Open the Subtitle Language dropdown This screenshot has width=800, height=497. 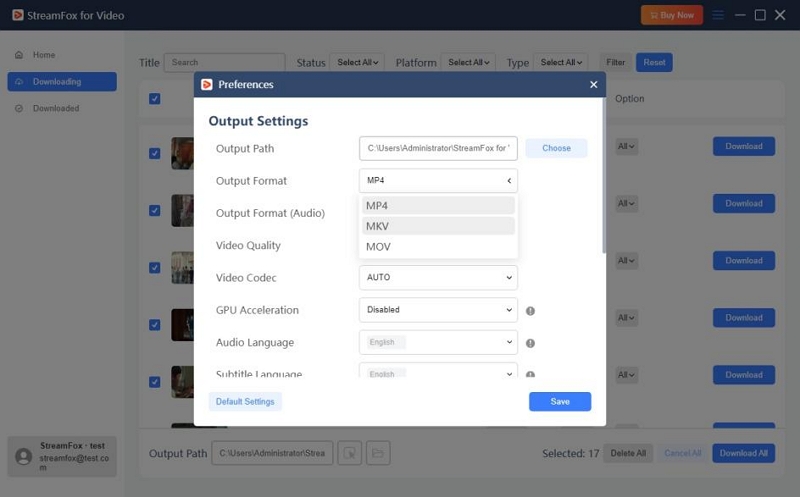click(x=438, y=372)
